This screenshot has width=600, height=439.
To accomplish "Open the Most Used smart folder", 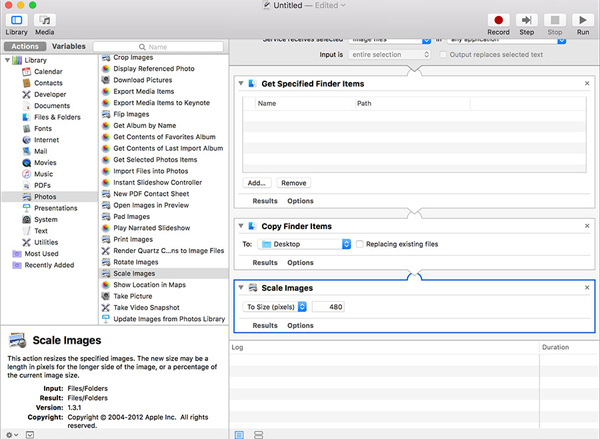I will pyautogui.click(x=41, y=254).
